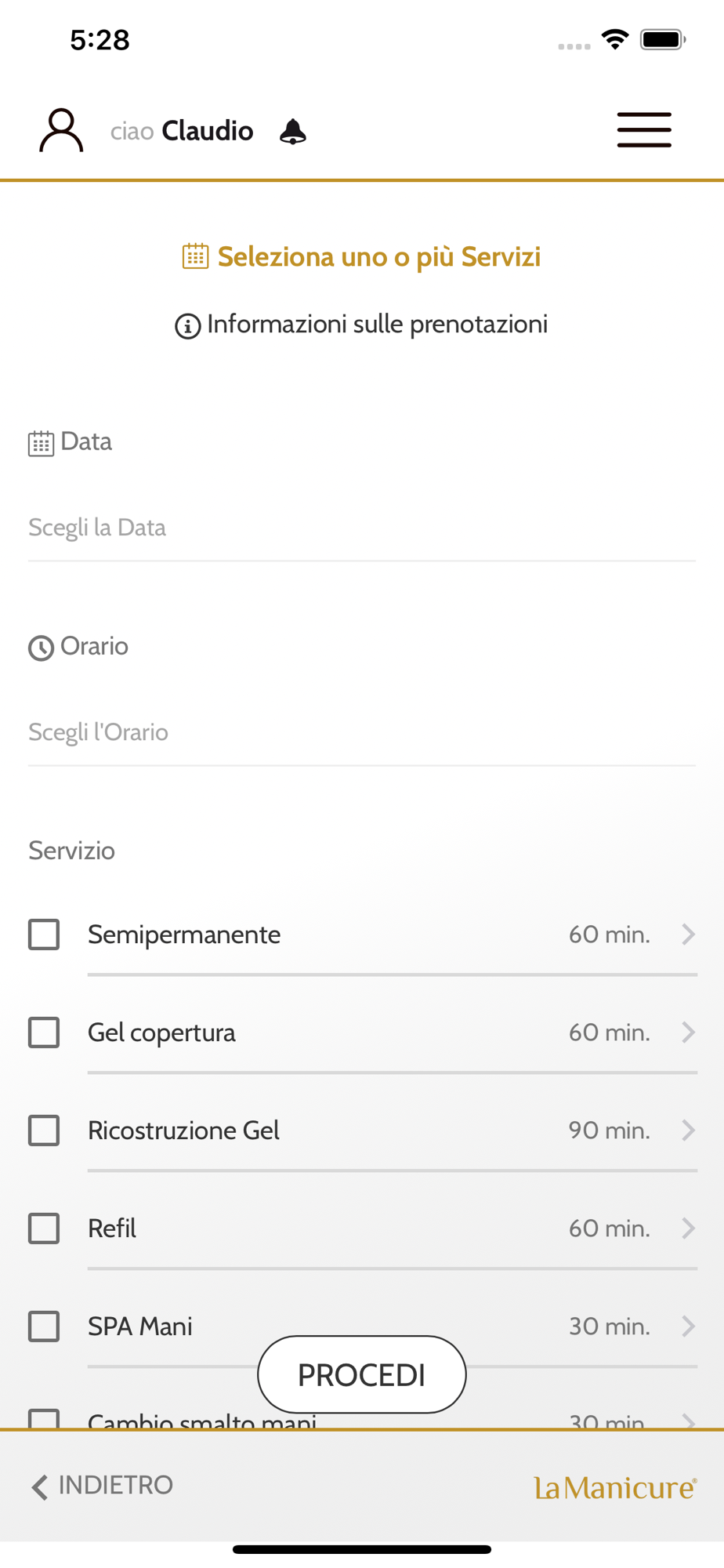The height and width of the screenshot is (1568, 724).
Task: Expand the Ricostruzione Gel chevron
Action: pyautogui.click(x=688, y=1131)
